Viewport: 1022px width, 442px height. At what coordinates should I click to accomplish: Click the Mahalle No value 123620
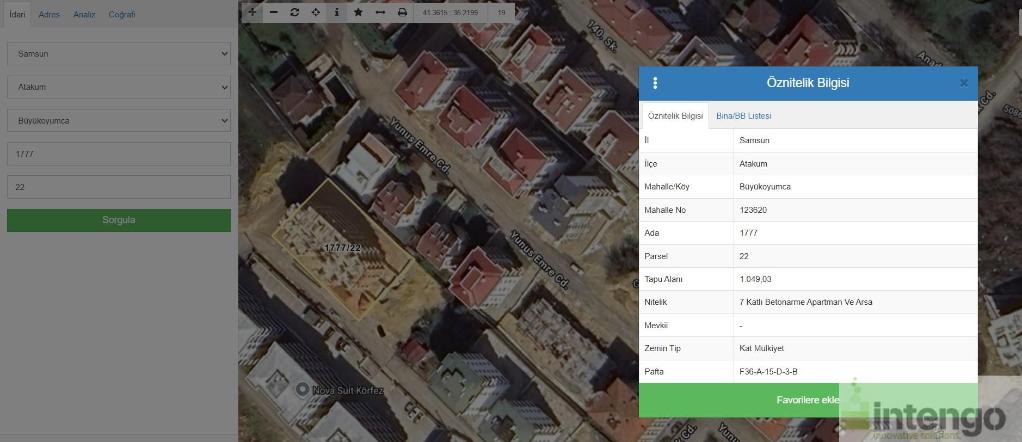753,210
